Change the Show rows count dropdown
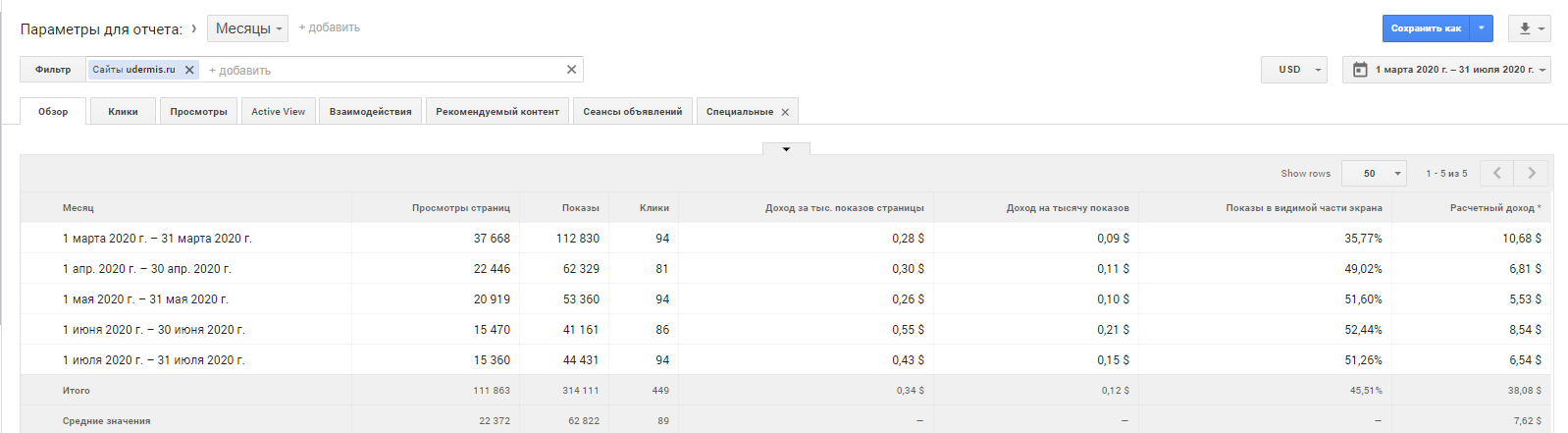 pyautogui.click(x=1374, y=173)
